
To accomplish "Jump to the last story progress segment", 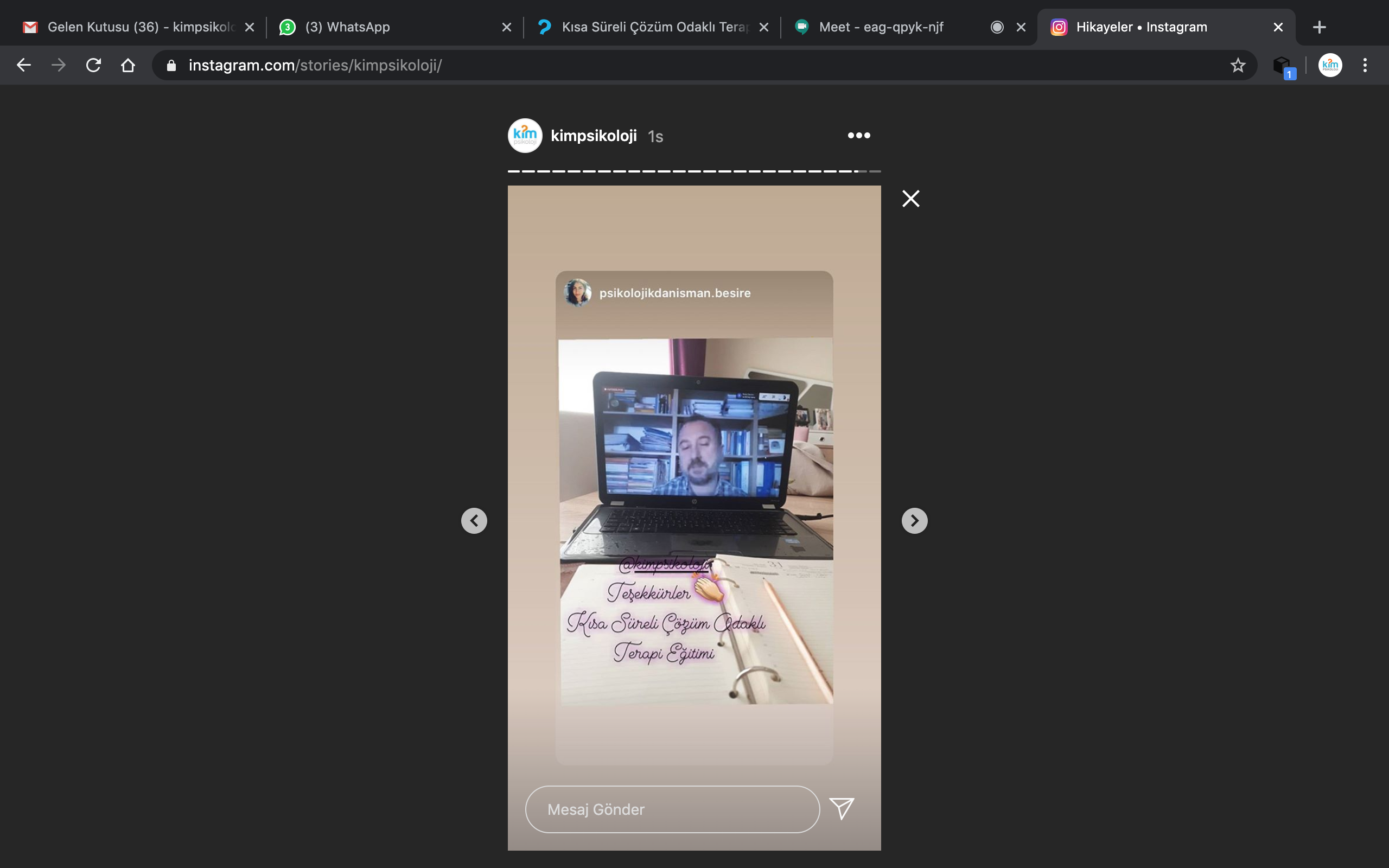I will tap(875, 171).
